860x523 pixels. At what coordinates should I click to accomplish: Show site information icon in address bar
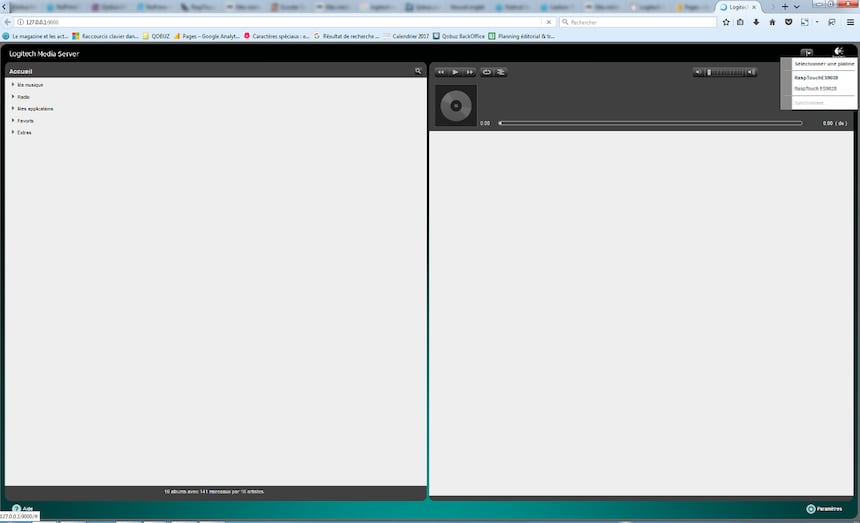(x=20, y=22)
